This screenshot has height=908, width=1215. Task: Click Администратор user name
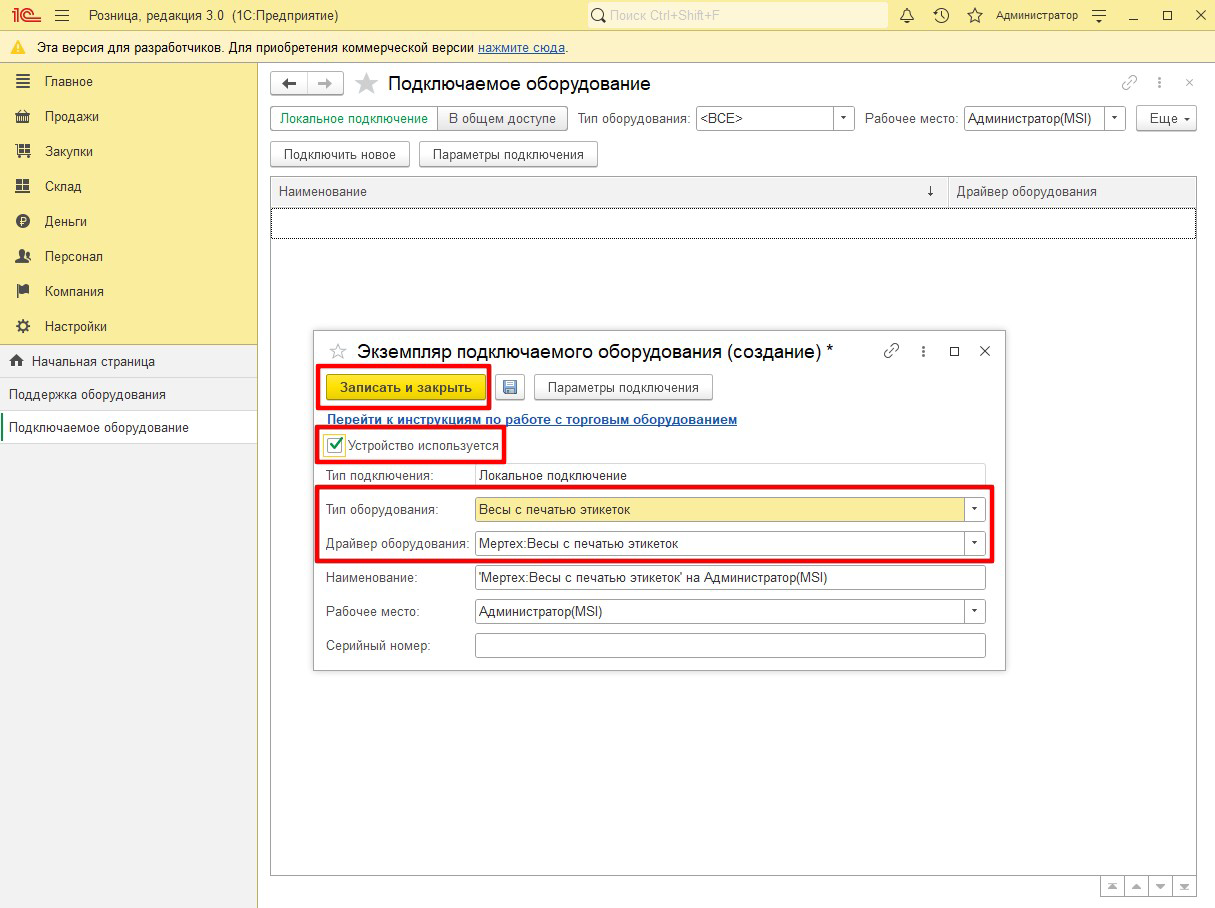[x=1037, y=15]
